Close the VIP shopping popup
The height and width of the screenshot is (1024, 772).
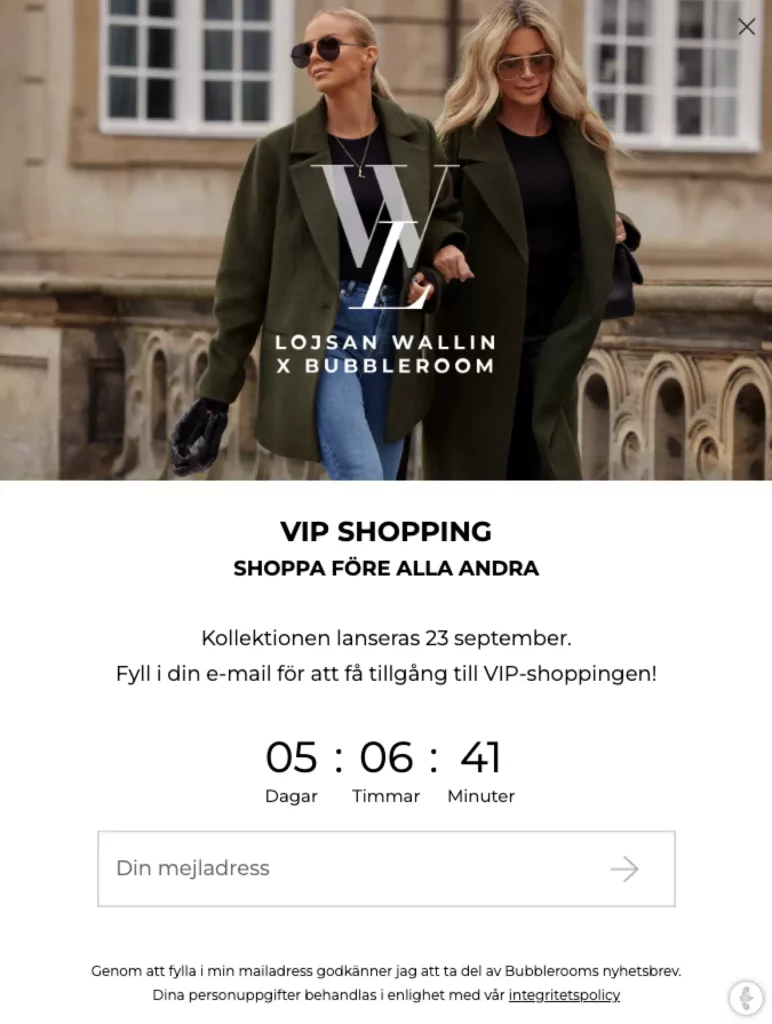746,26
